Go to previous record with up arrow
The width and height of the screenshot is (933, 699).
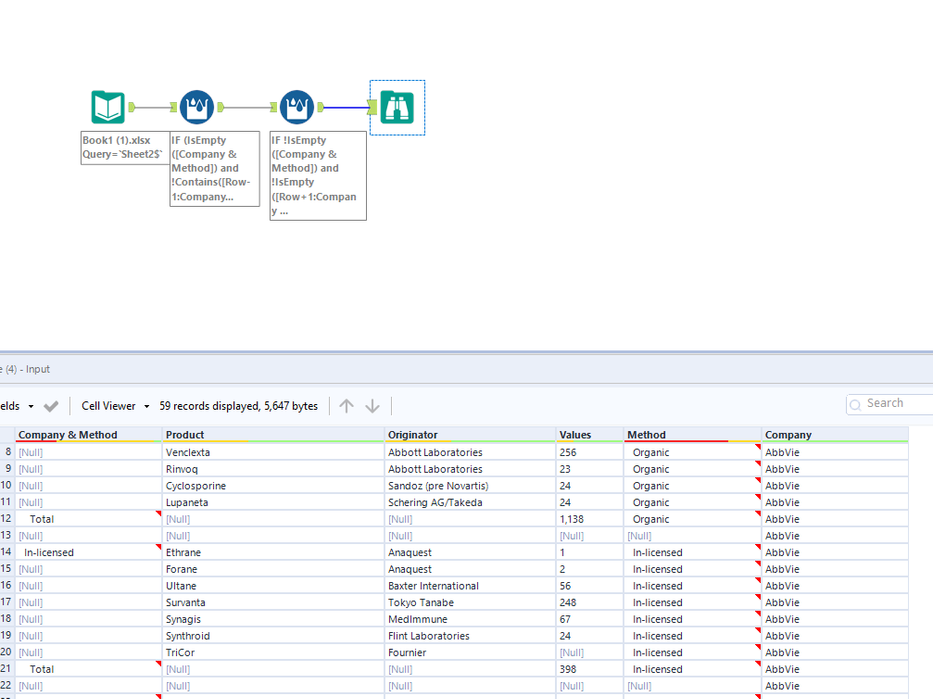(346, 406)
